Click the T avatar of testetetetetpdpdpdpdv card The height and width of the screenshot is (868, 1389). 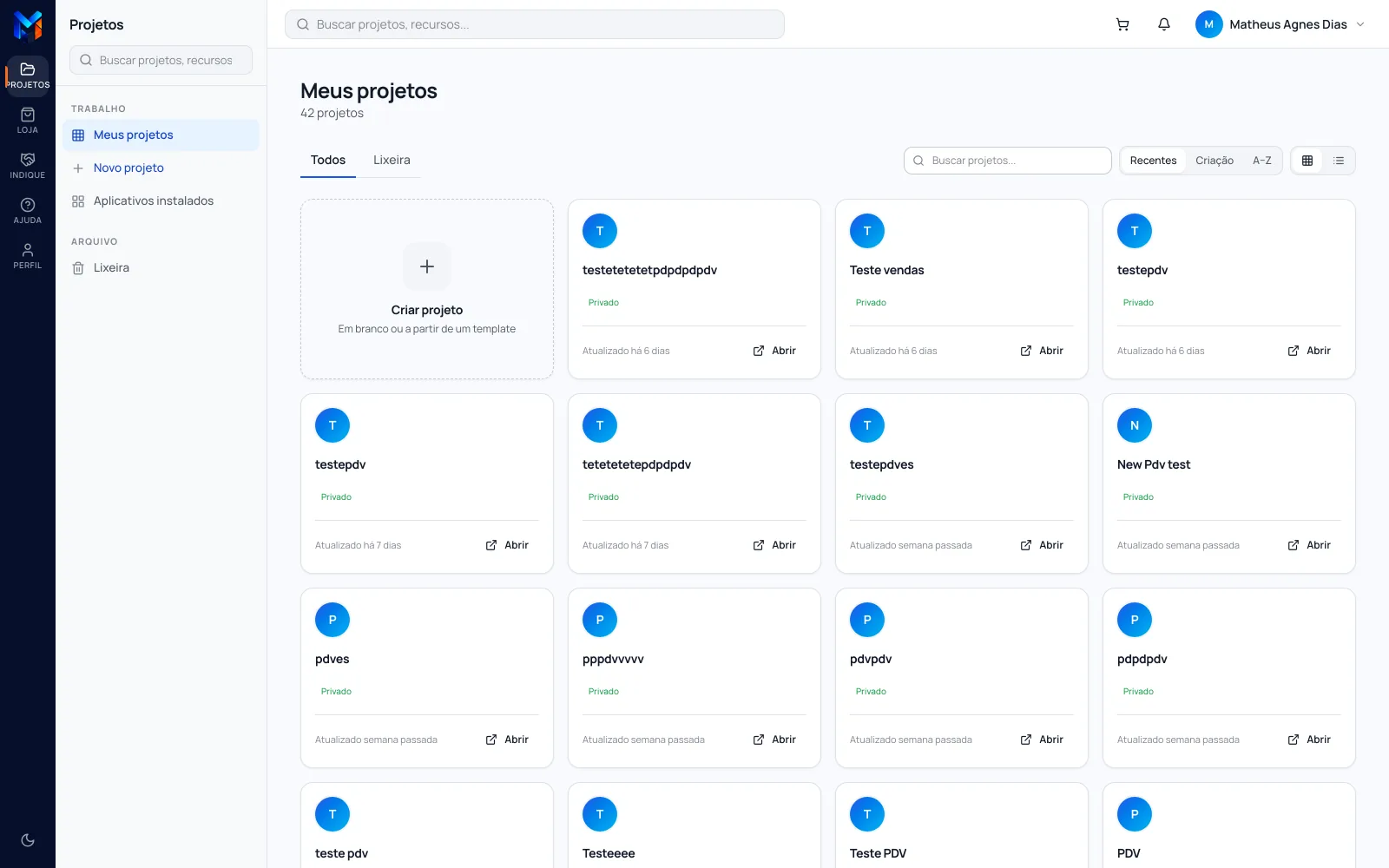tap(600, 231)
